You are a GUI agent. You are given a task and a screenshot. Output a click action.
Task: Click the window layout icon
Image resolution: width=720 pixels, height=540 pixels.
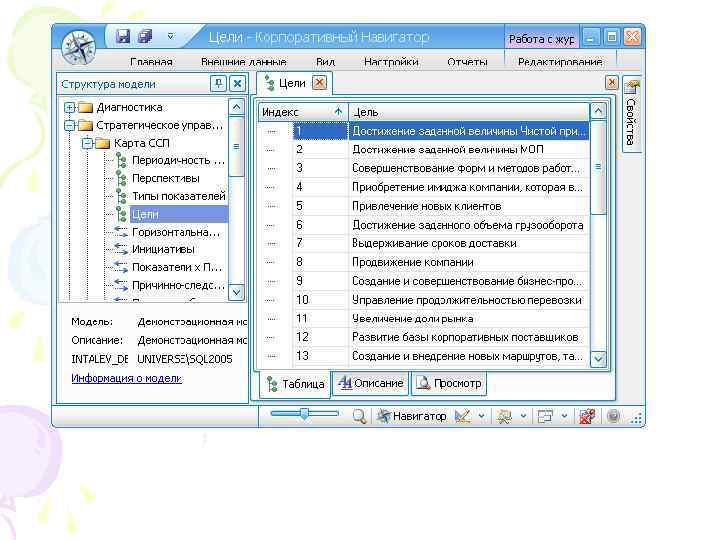pos(545,416)
